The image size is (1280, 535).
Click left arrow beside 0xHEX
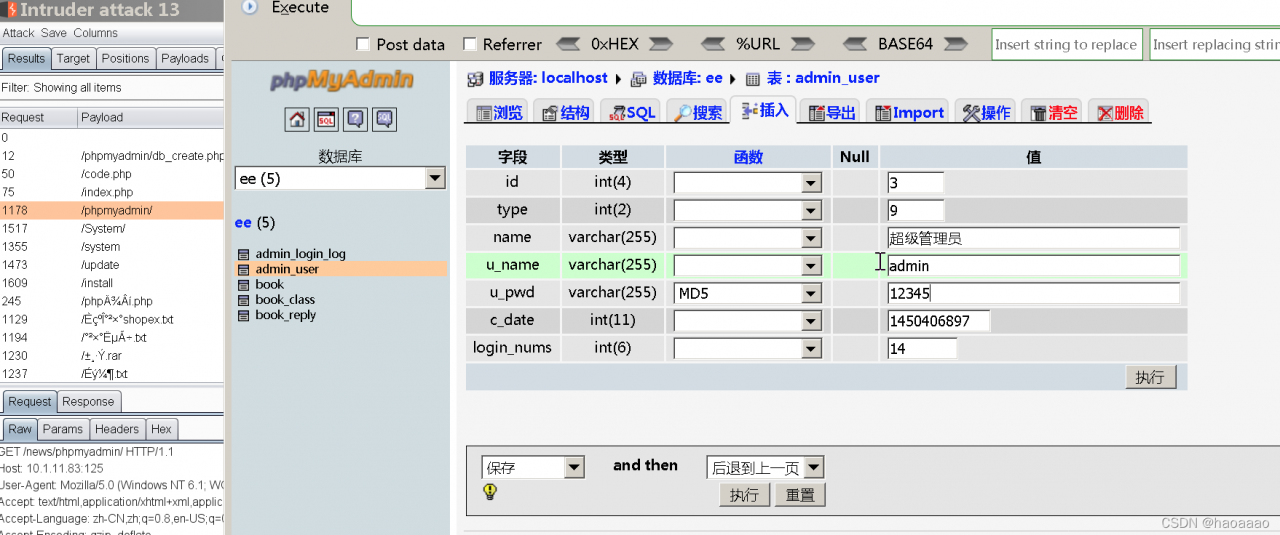(568, 44)
